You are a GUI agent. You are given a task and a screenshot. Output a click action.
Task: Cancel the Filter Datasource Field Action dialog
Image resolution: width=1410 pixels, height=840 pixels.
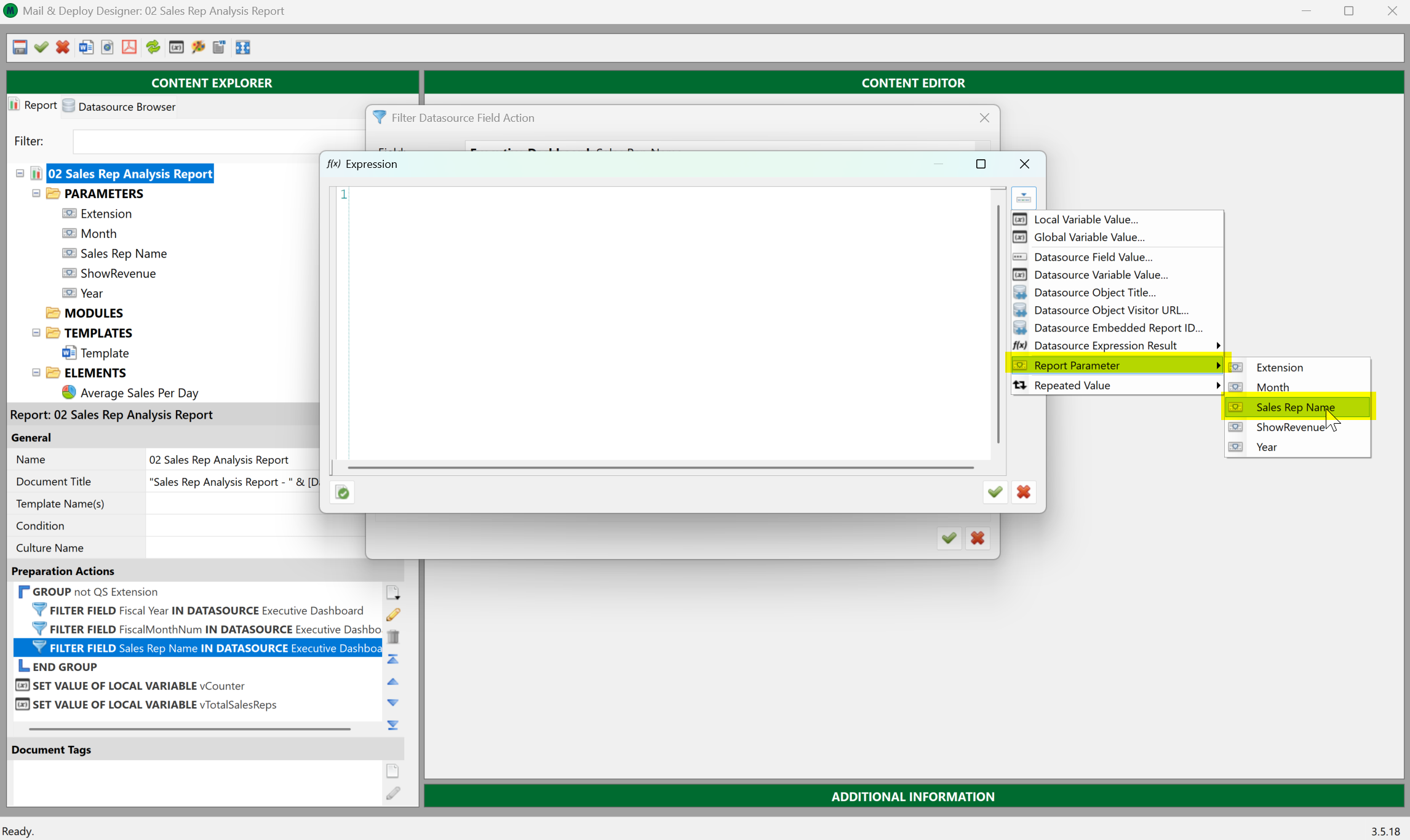point(978,539)
